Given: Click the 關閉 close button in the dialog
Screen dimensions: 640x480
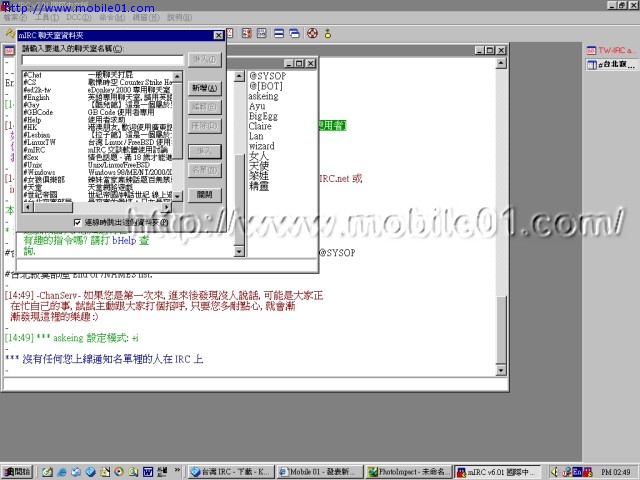Looking at the screenshot, I should [204, 195].
